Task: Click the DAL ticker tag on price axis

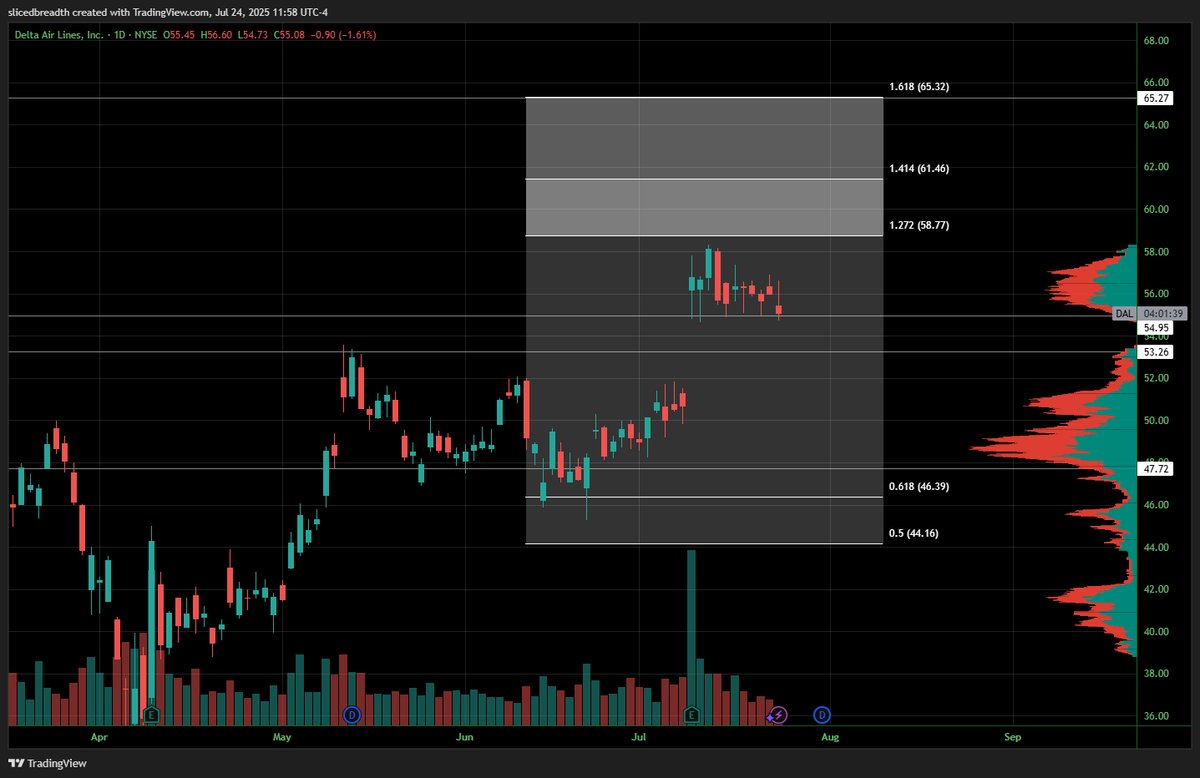Action: (x=1125, y=313)
